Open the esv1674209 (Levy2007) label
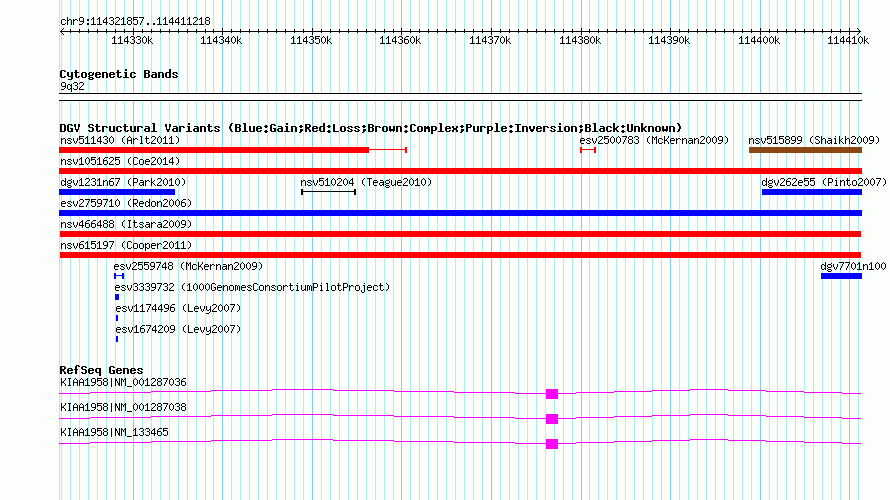 [178, 329]
